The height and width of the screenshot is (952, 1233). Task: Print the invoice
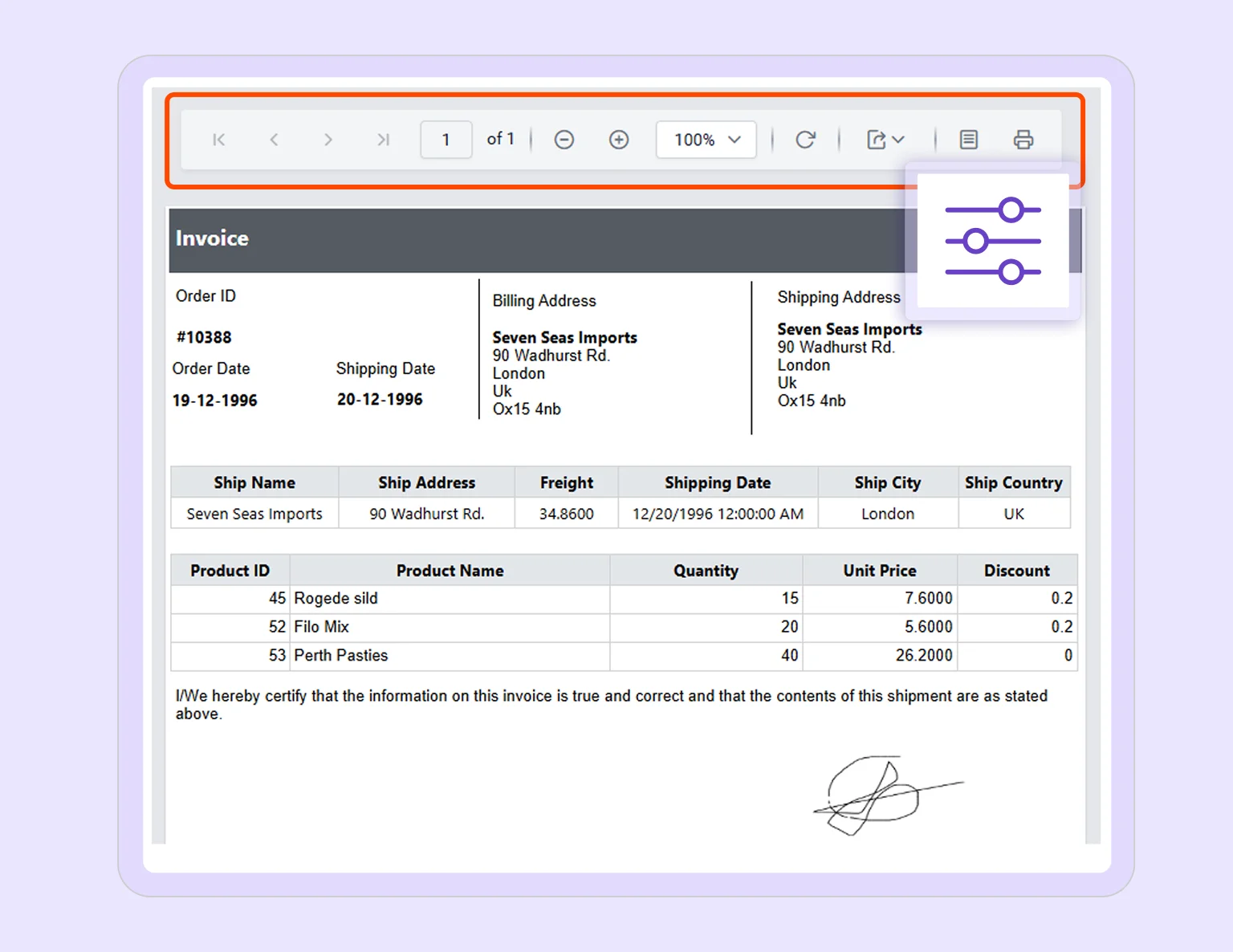click(1023, 139)
